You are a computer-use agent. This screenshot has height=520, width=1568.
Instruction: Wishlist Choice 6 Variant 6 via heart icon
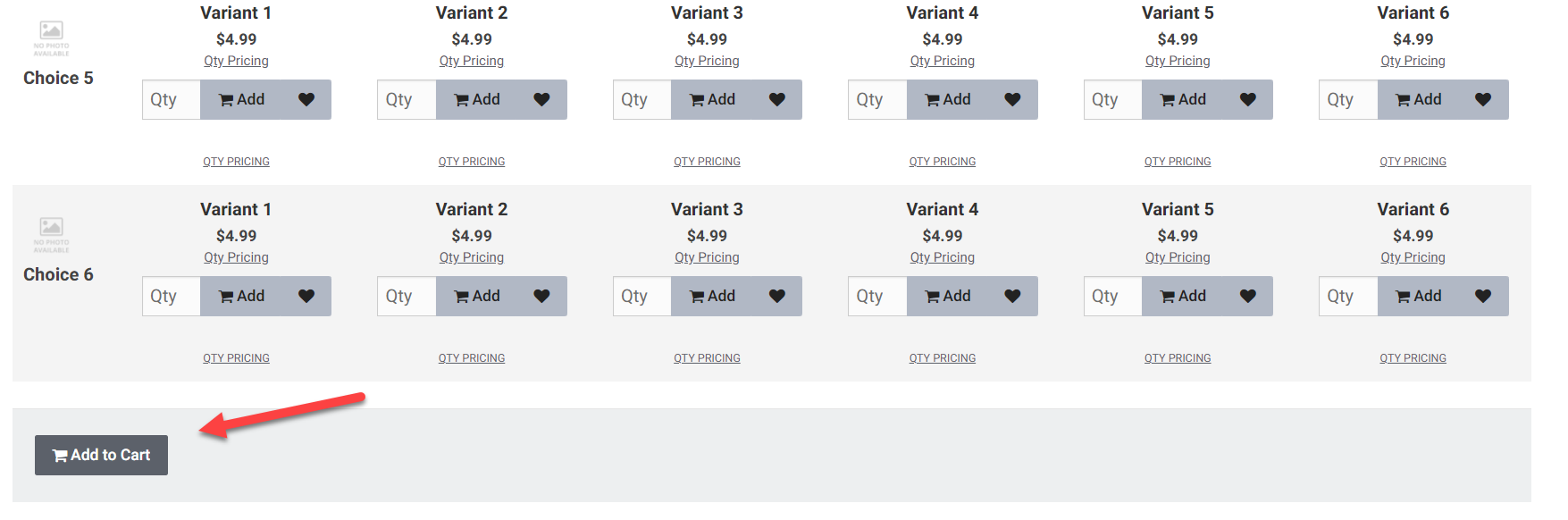click(x=1483, y=296)
